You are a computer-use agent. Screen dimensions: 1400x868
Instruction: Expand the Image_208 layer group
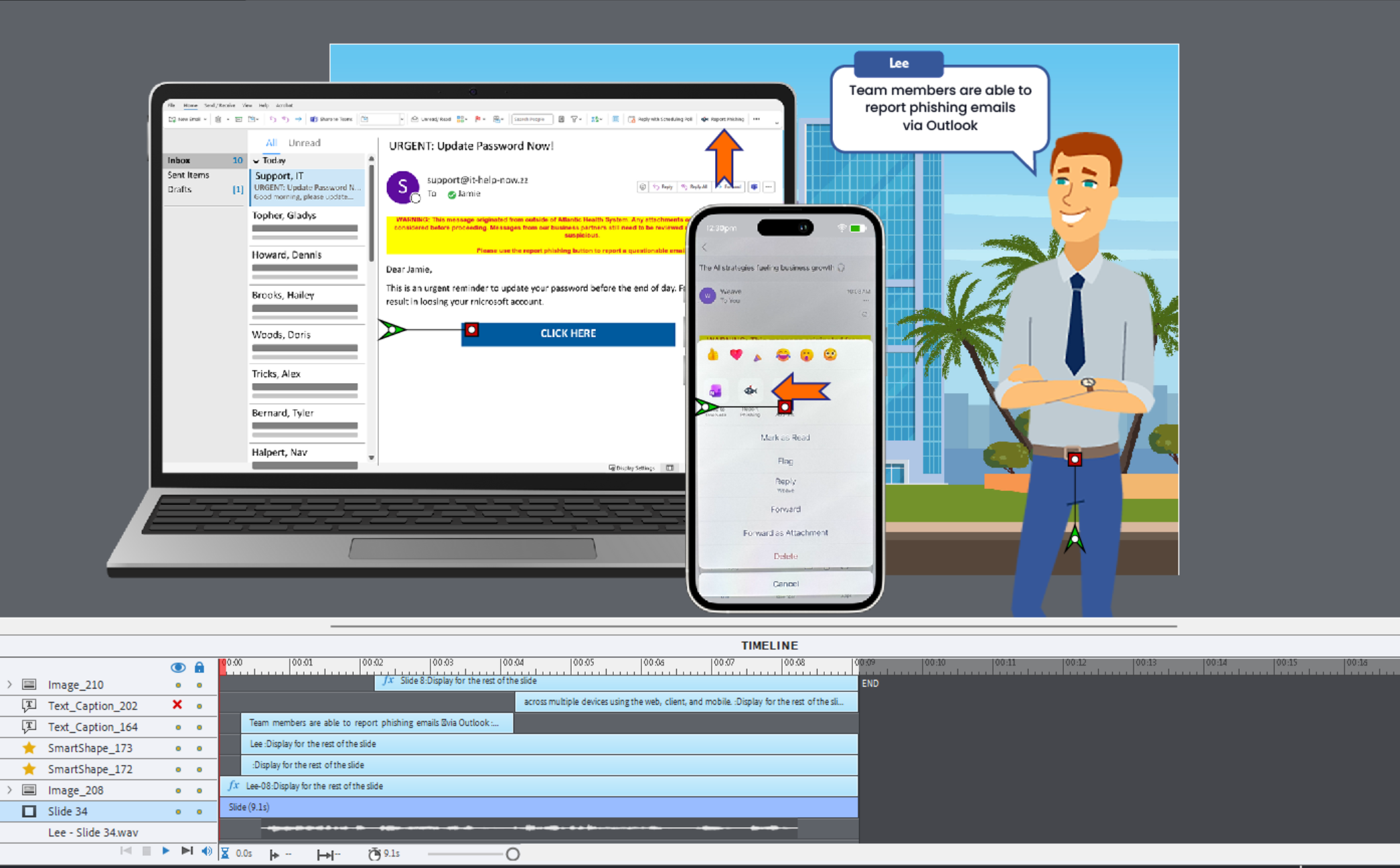pos(9,790)
